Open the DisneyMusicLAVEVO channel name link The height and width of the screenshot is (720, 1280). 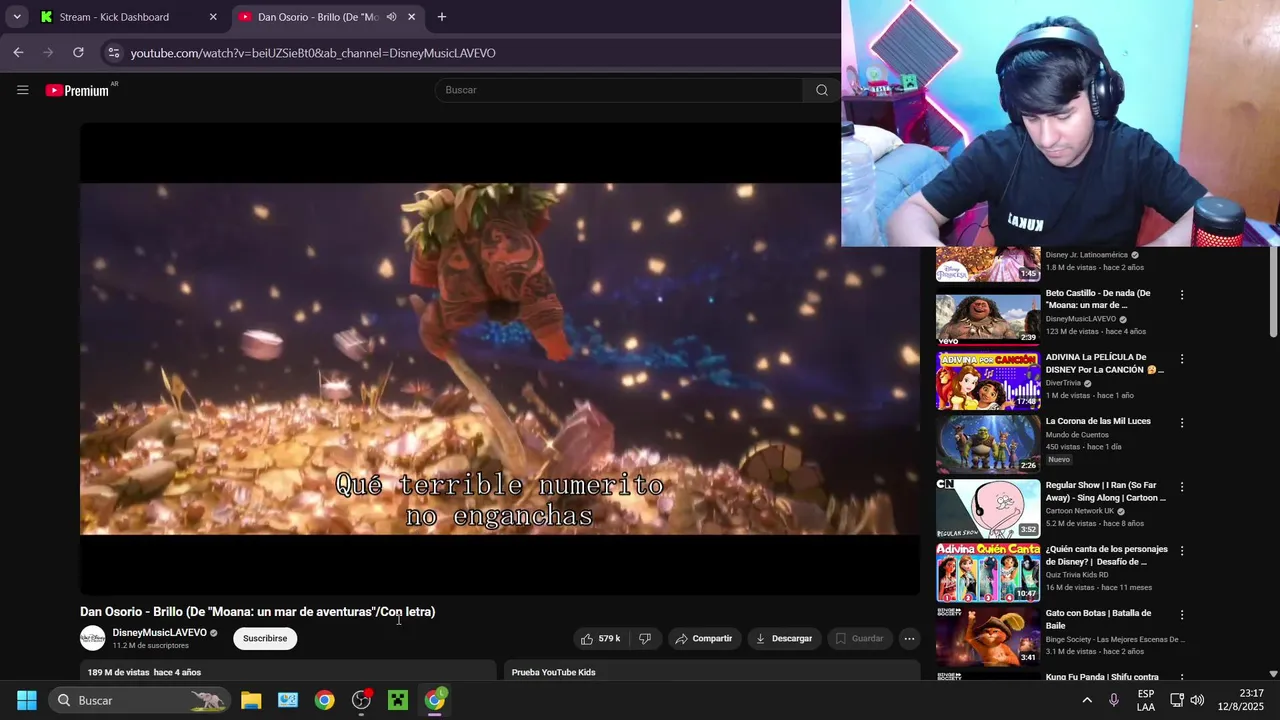(159, 632)
